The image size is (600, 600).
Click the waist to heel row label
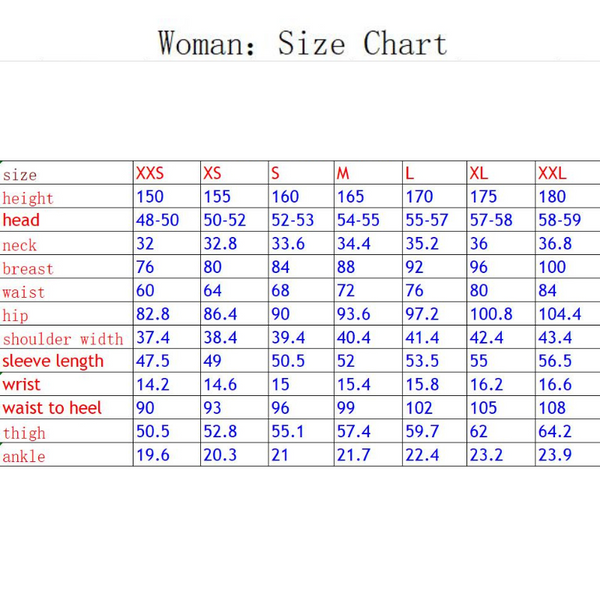52,408
